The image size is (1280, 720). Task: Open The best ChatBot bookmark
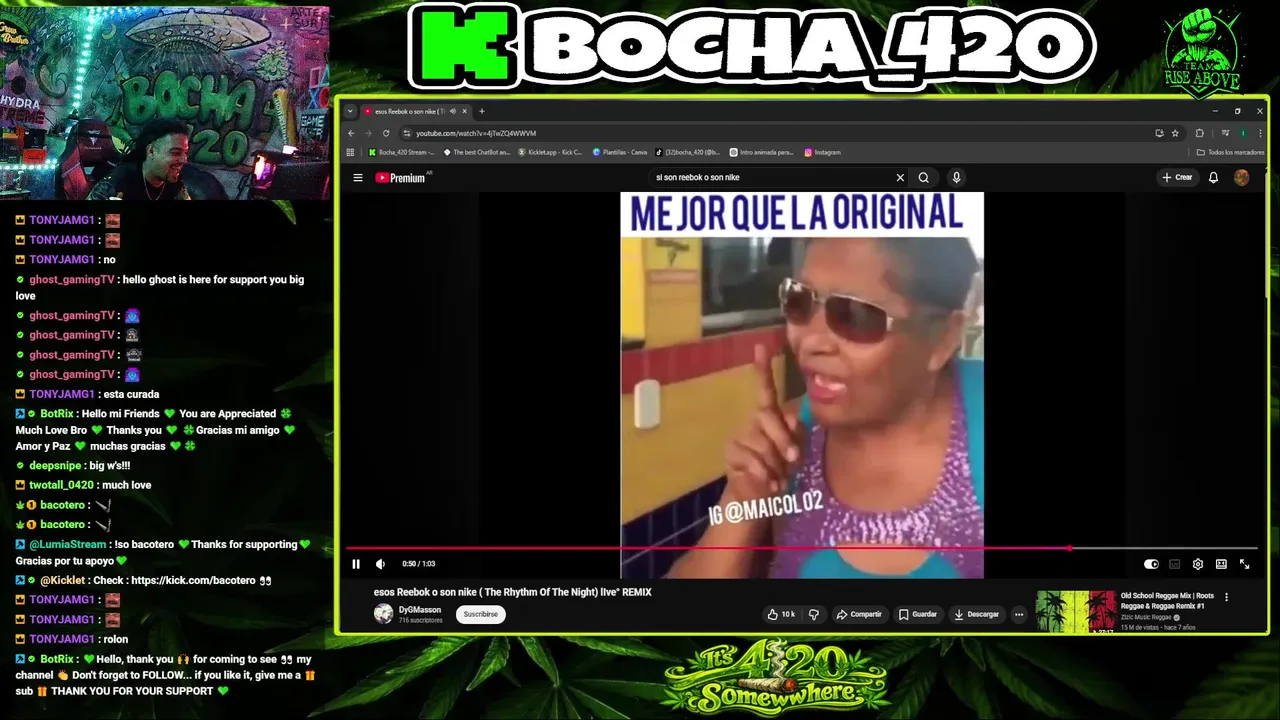click(x=476, y=153)
